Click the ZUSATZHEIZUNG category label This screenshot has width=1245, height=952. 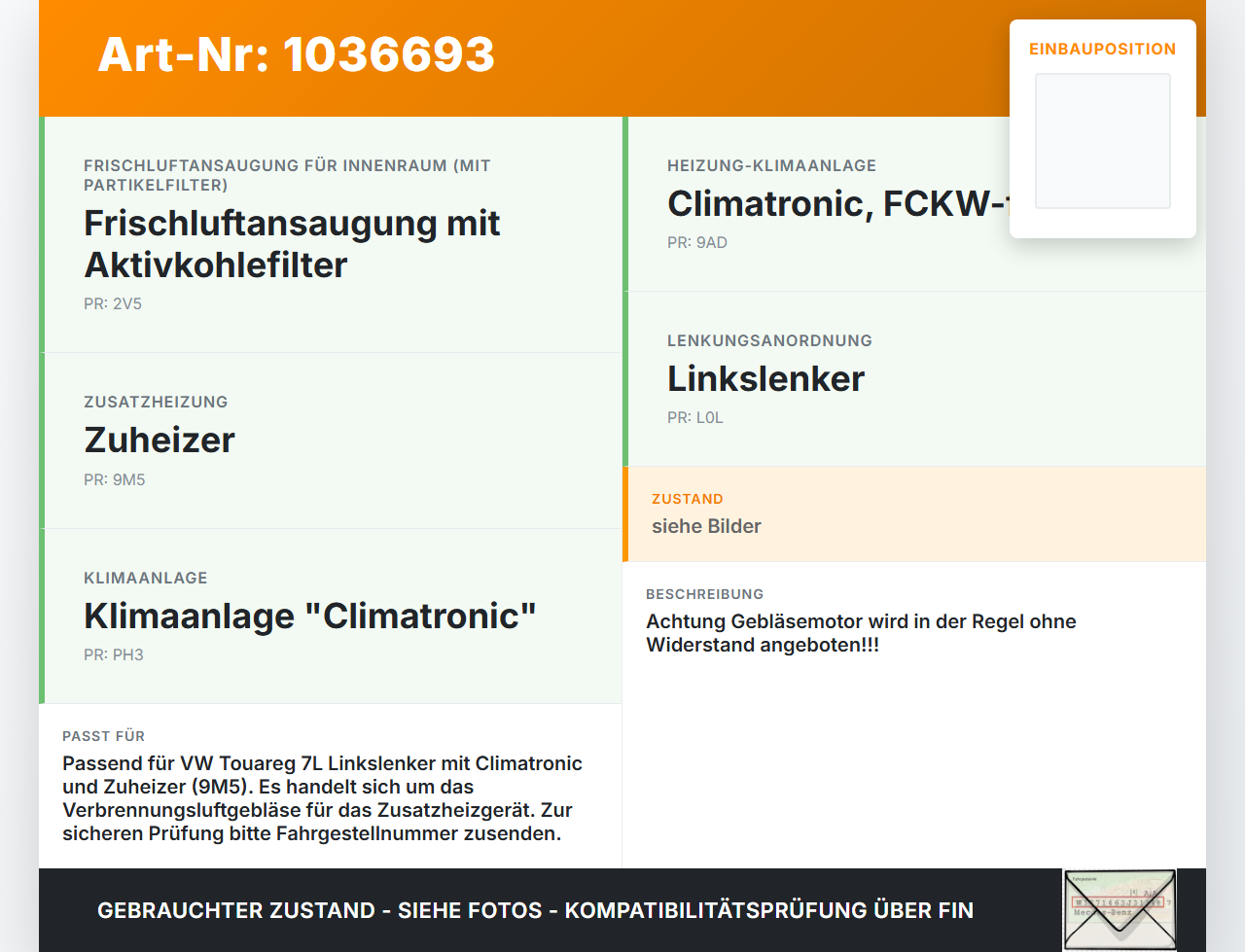tap(156, 402)
